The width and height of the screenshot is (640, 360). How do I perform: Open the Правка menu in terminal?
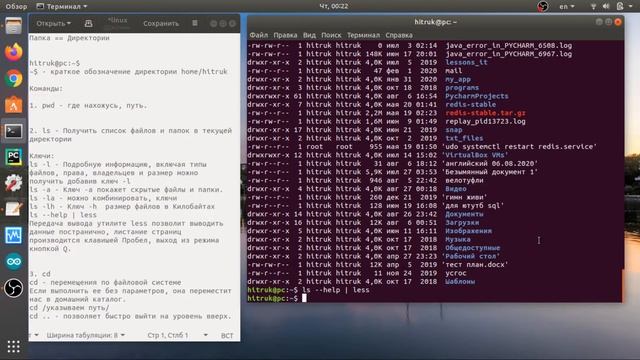pos(285,35)
